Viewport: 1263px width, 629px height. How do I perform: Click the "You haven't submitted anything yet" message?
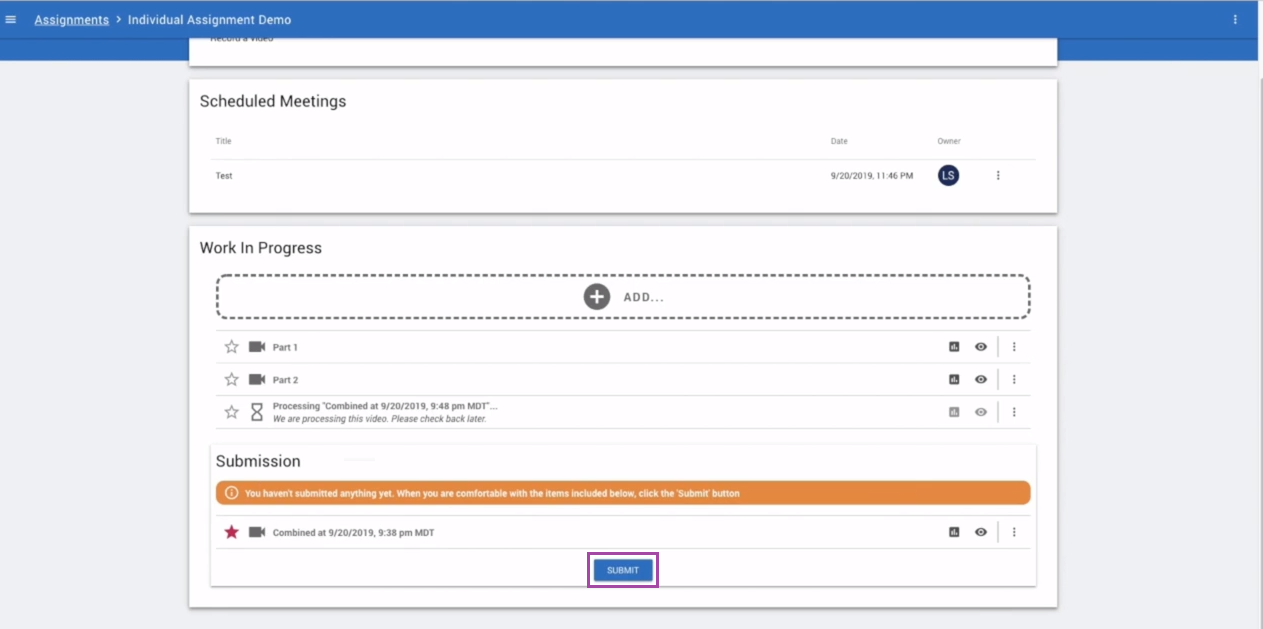pos(492,494)
